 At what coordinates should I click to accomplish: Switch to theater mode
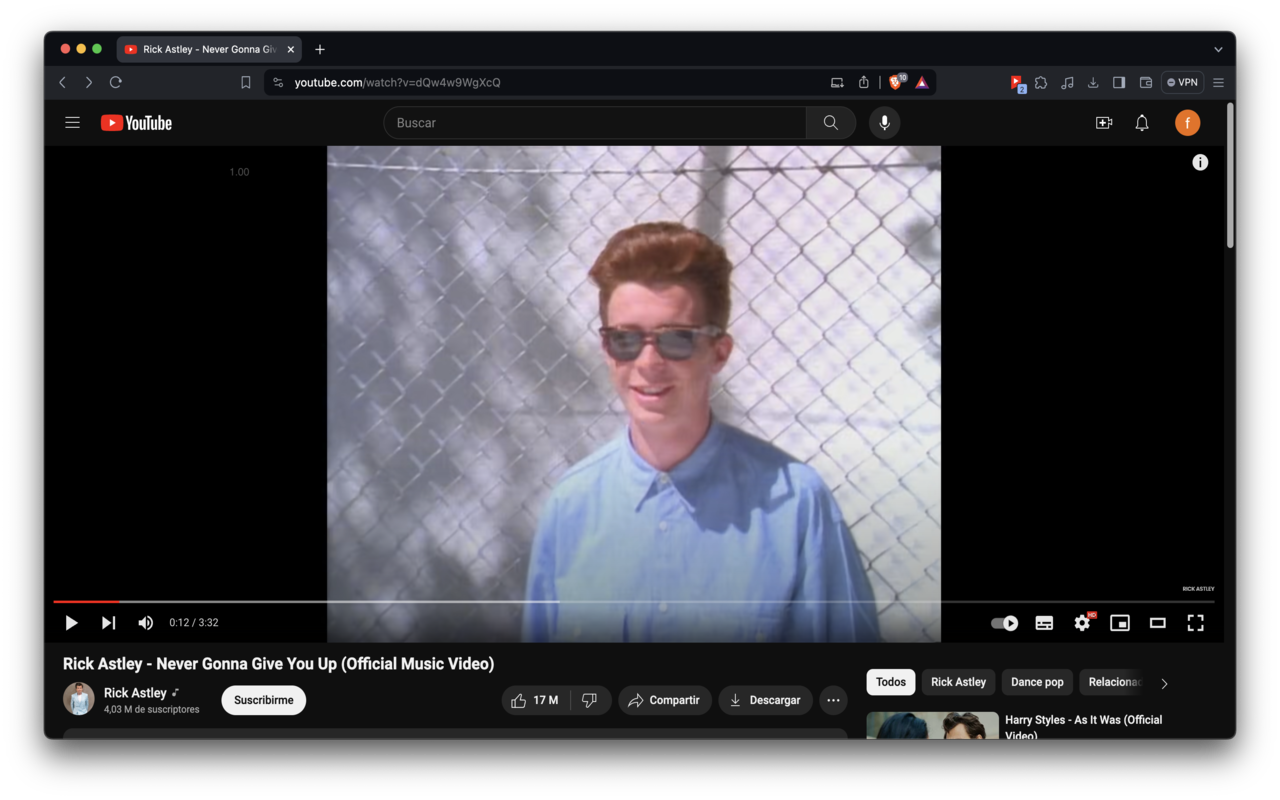(x=1157, y=623)
